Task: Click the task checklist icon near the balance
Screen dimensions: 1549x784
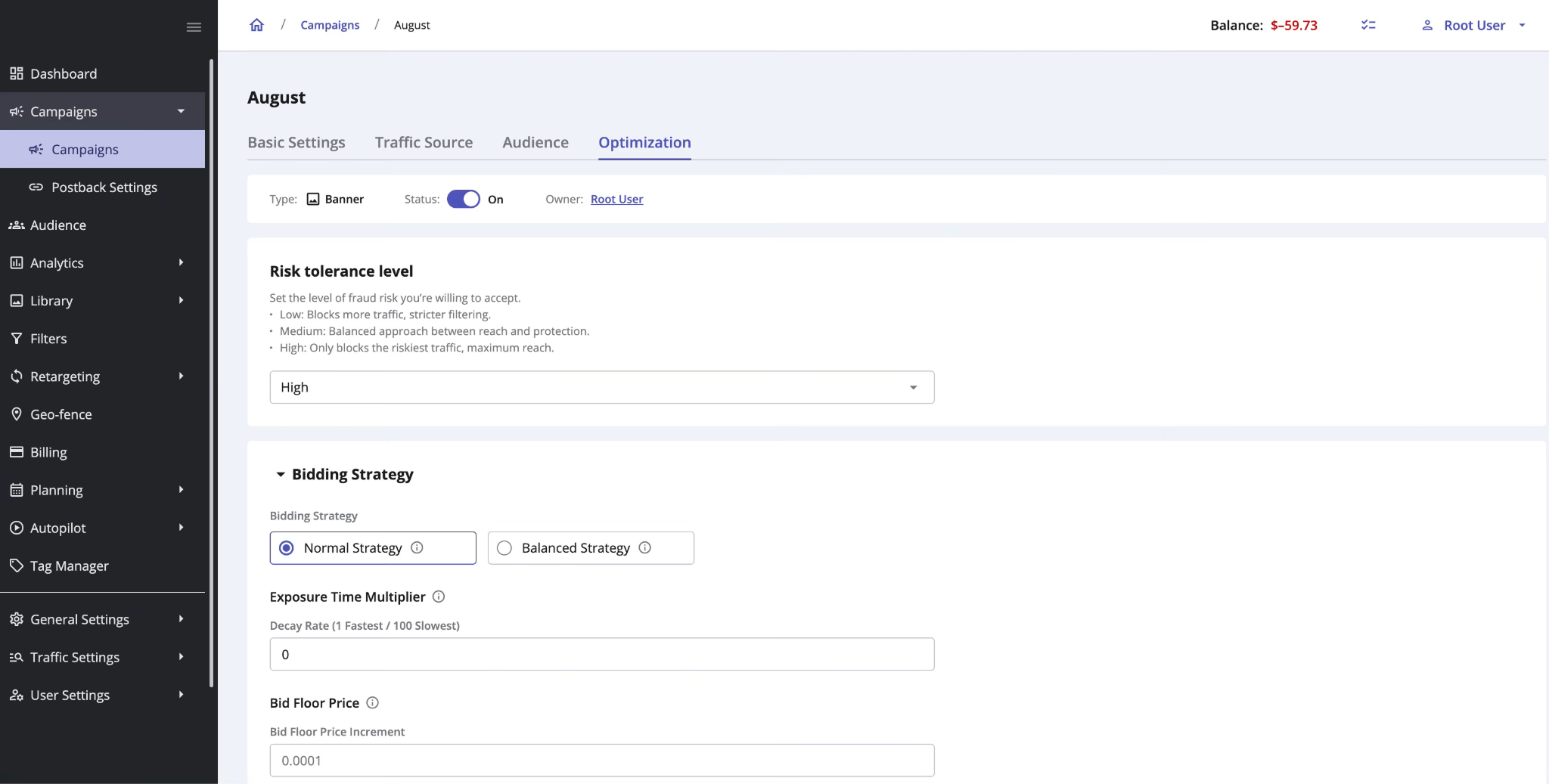Action: coord(1369,25)
